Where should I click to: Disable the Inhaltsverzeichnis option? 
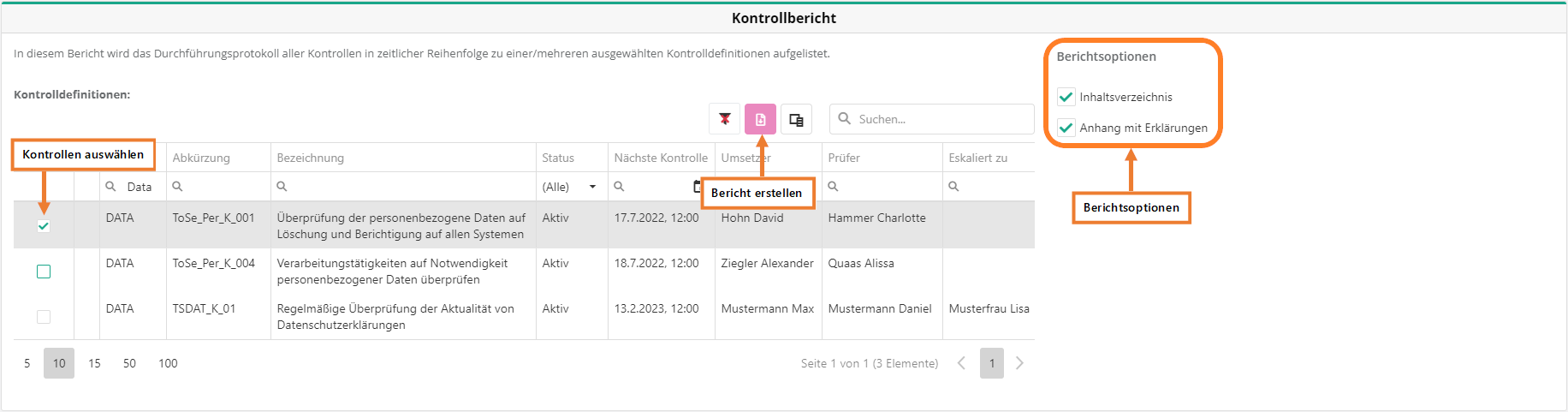(1066, 97)
